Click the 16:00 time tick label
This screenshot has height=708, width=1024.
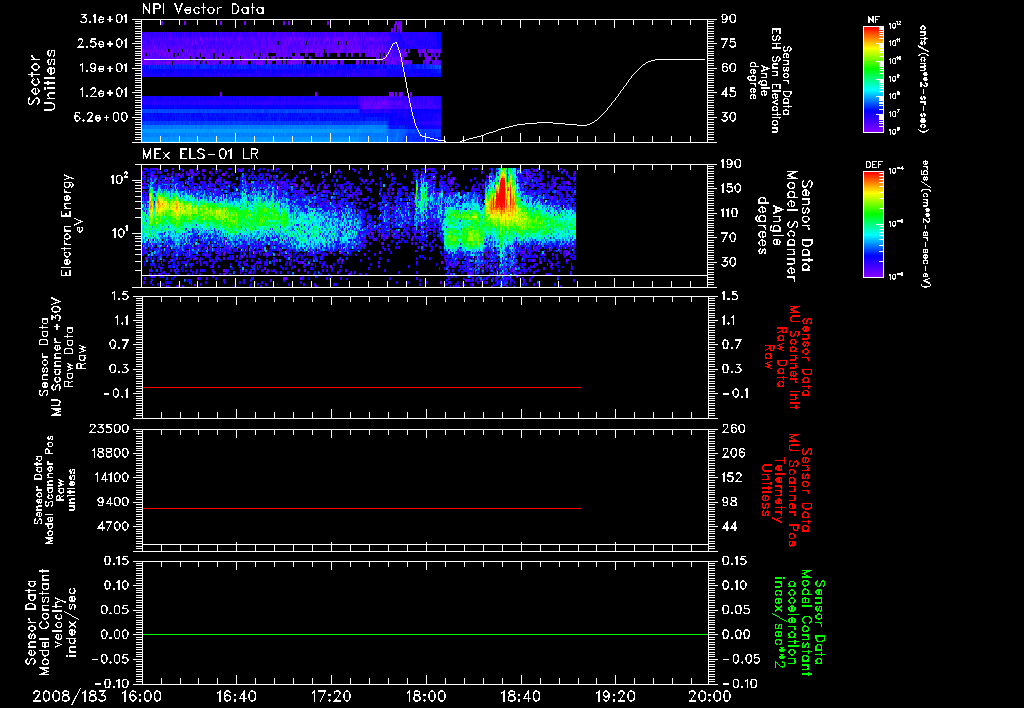coord(141,696)
